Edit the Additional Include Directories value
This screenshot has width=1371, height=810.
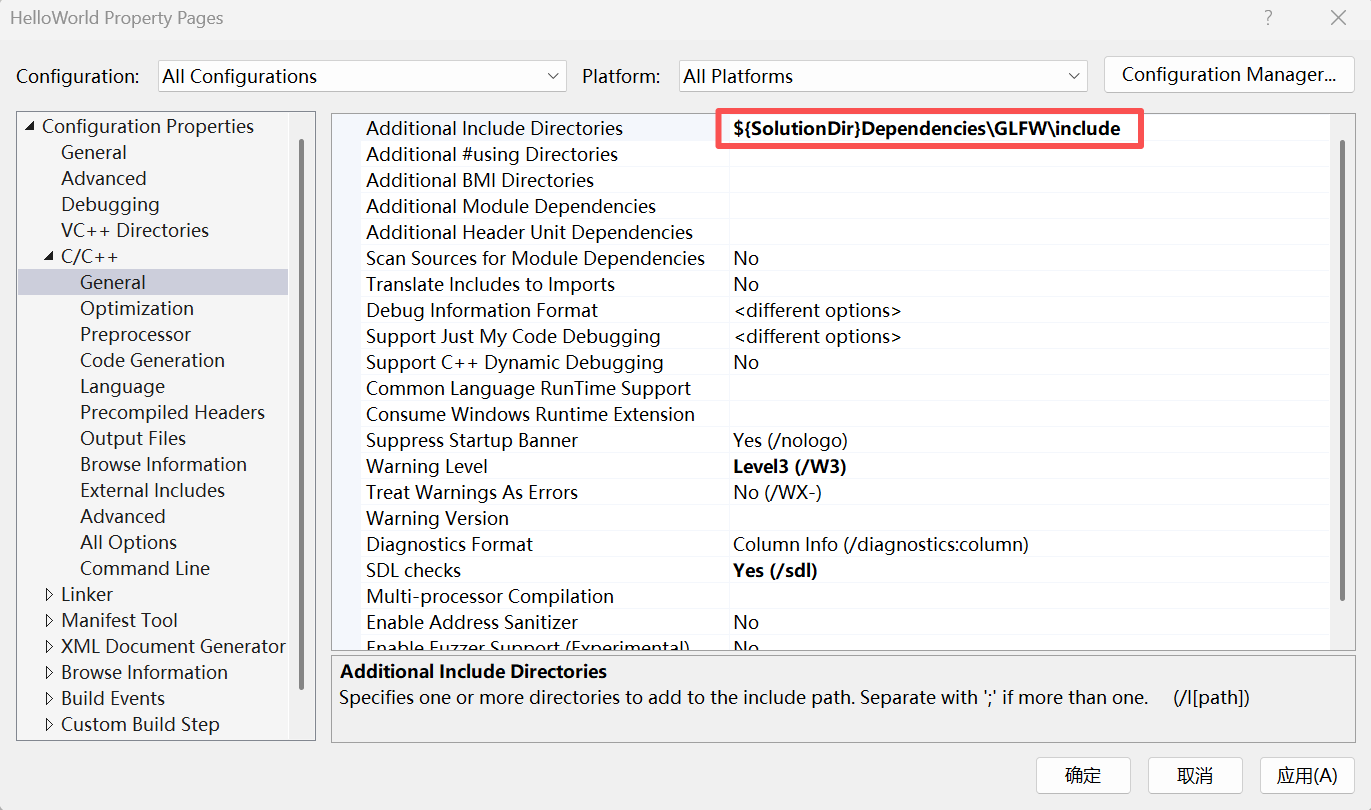point(928,129)
